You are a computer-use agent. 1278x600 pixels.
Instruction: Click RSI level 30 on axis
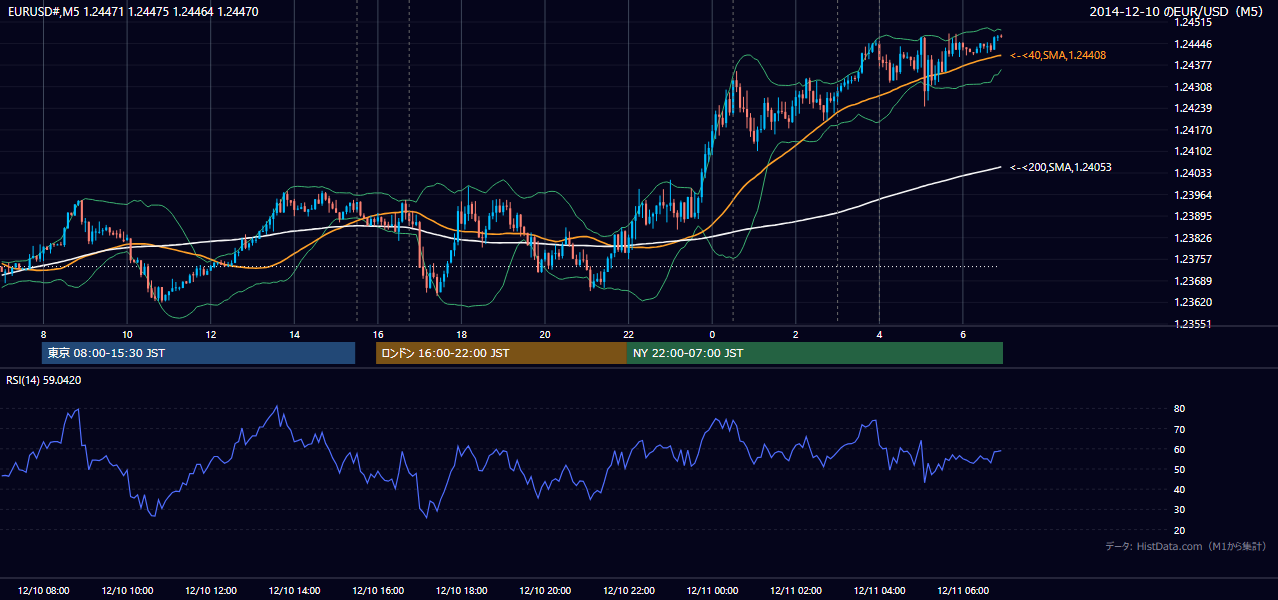[x=1179, y=510]
